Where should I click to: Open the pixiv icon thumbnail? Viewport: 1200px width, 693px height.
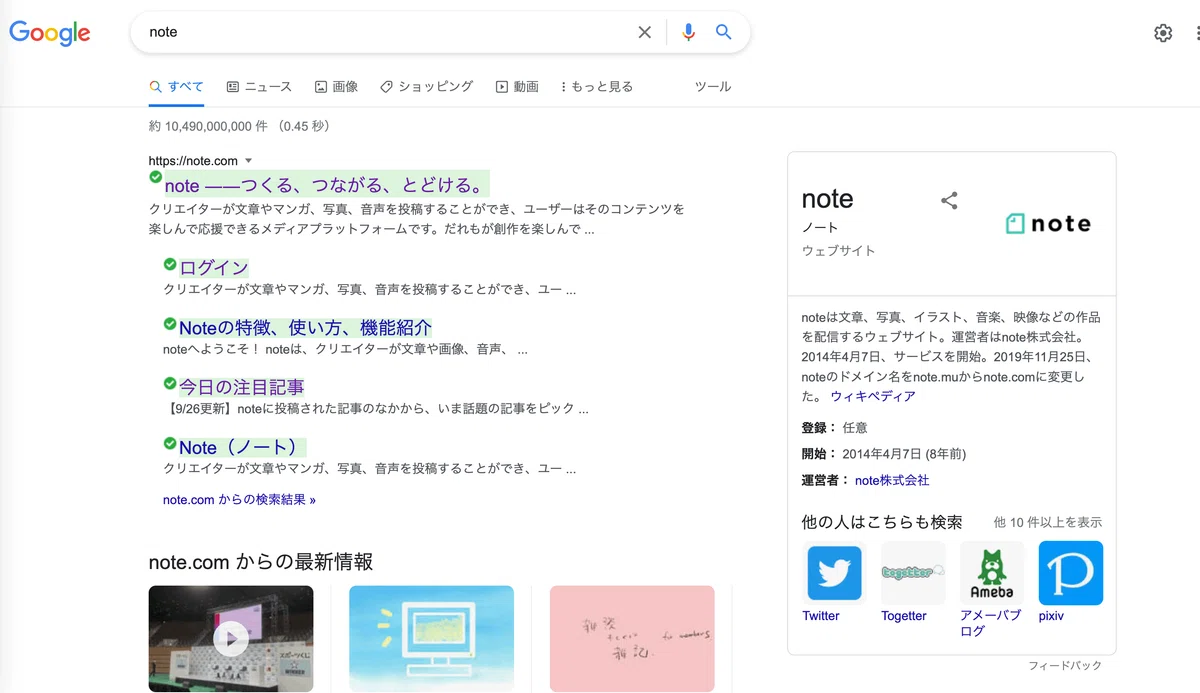[1071, 573]
